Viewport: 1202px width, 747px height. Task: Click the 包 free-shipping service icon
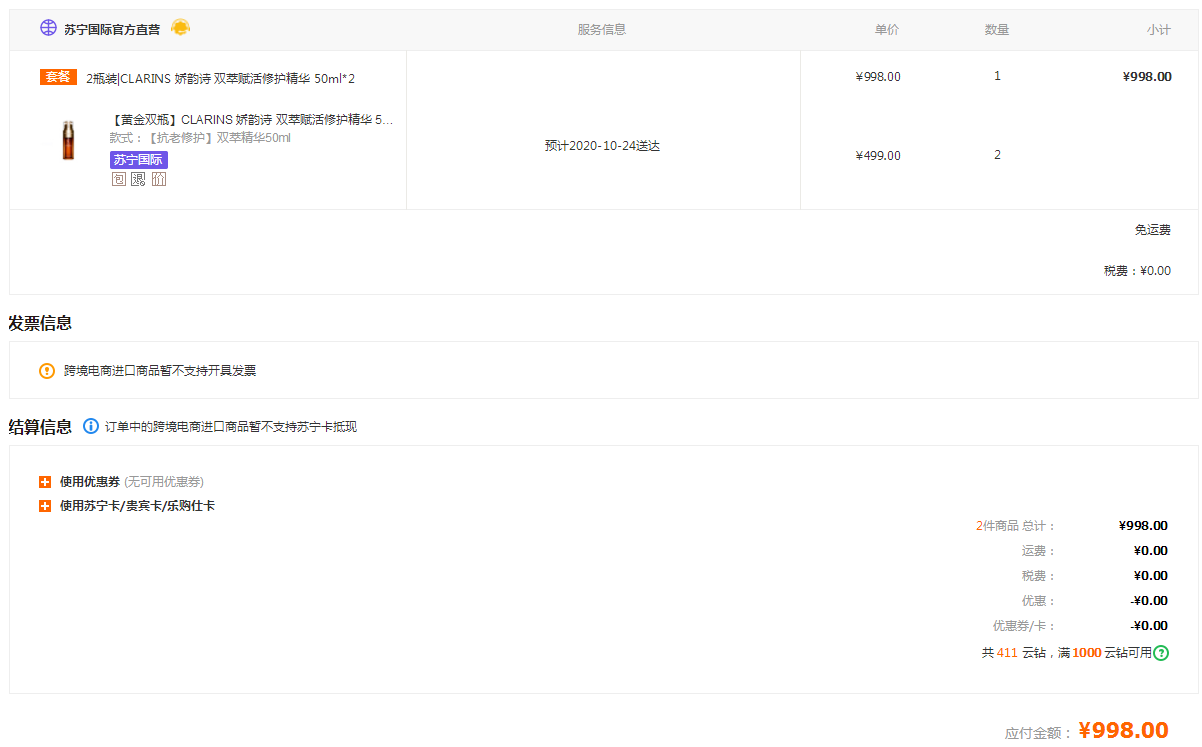tap(119, 179)
